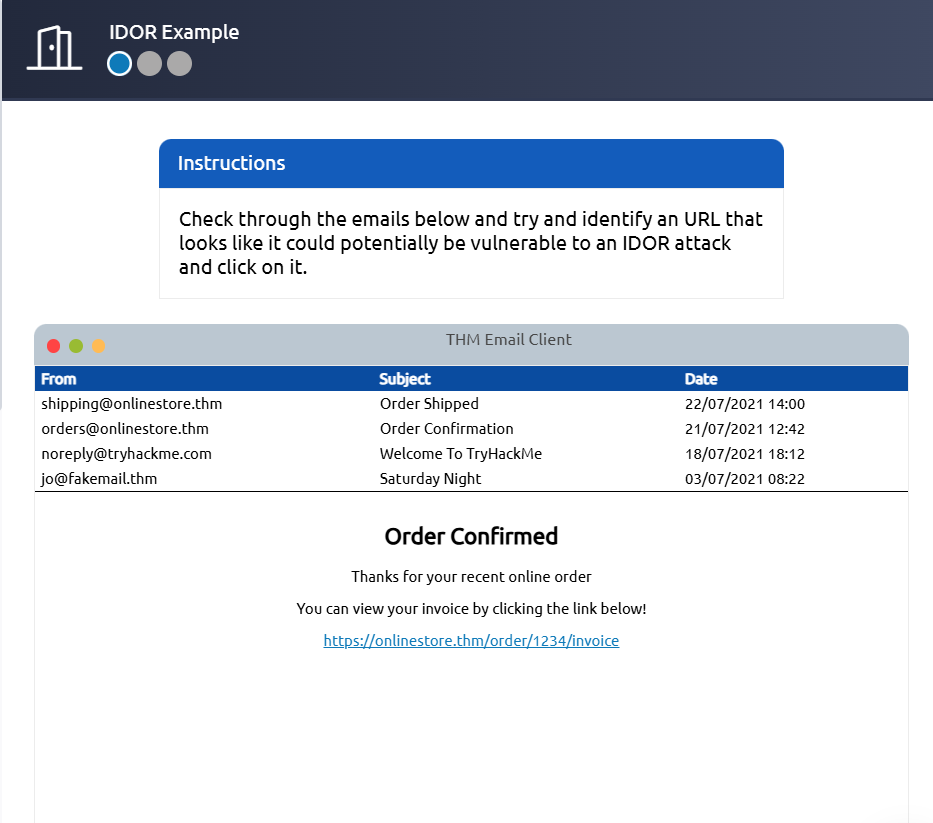This screenshot has height=823, width=933.
Task: Sort emails by the Date column header
Action: tap(700, 379)
